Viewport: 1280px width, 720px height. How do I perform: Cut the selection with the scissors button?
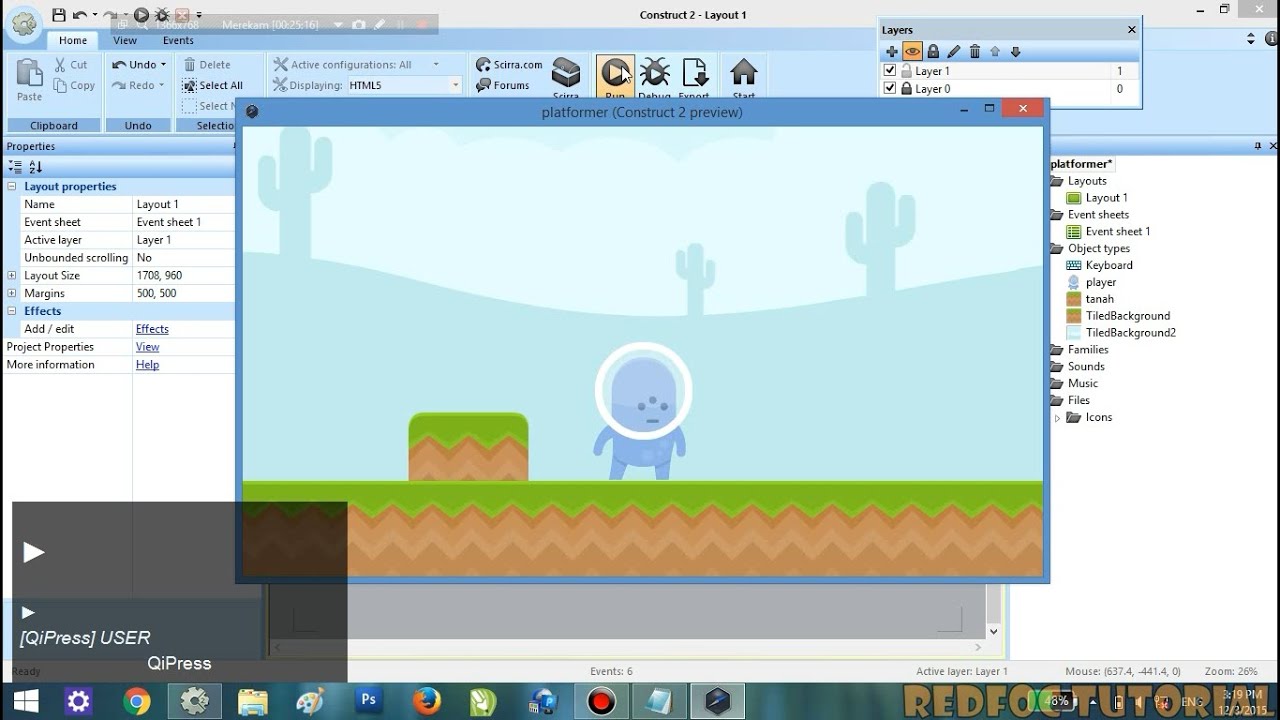(71, 65)
